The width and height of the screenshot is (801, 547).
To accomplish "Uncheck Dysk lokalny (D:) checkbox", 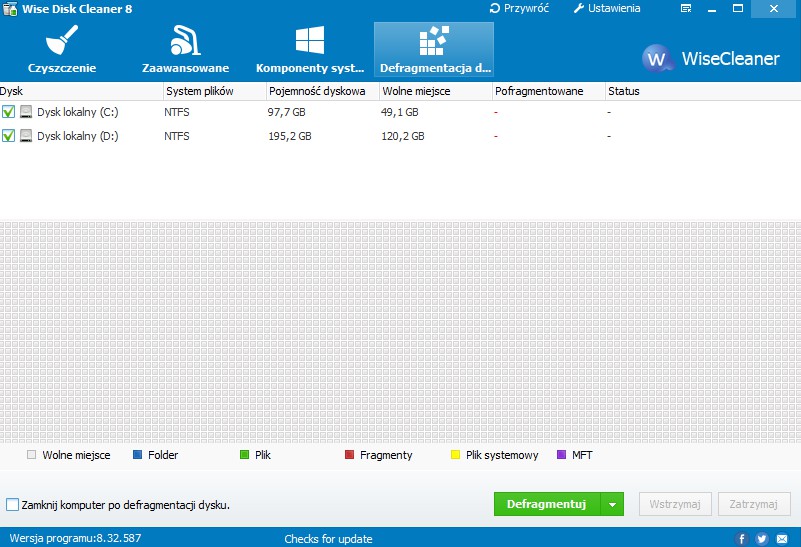I will click(x=8, y=135).
